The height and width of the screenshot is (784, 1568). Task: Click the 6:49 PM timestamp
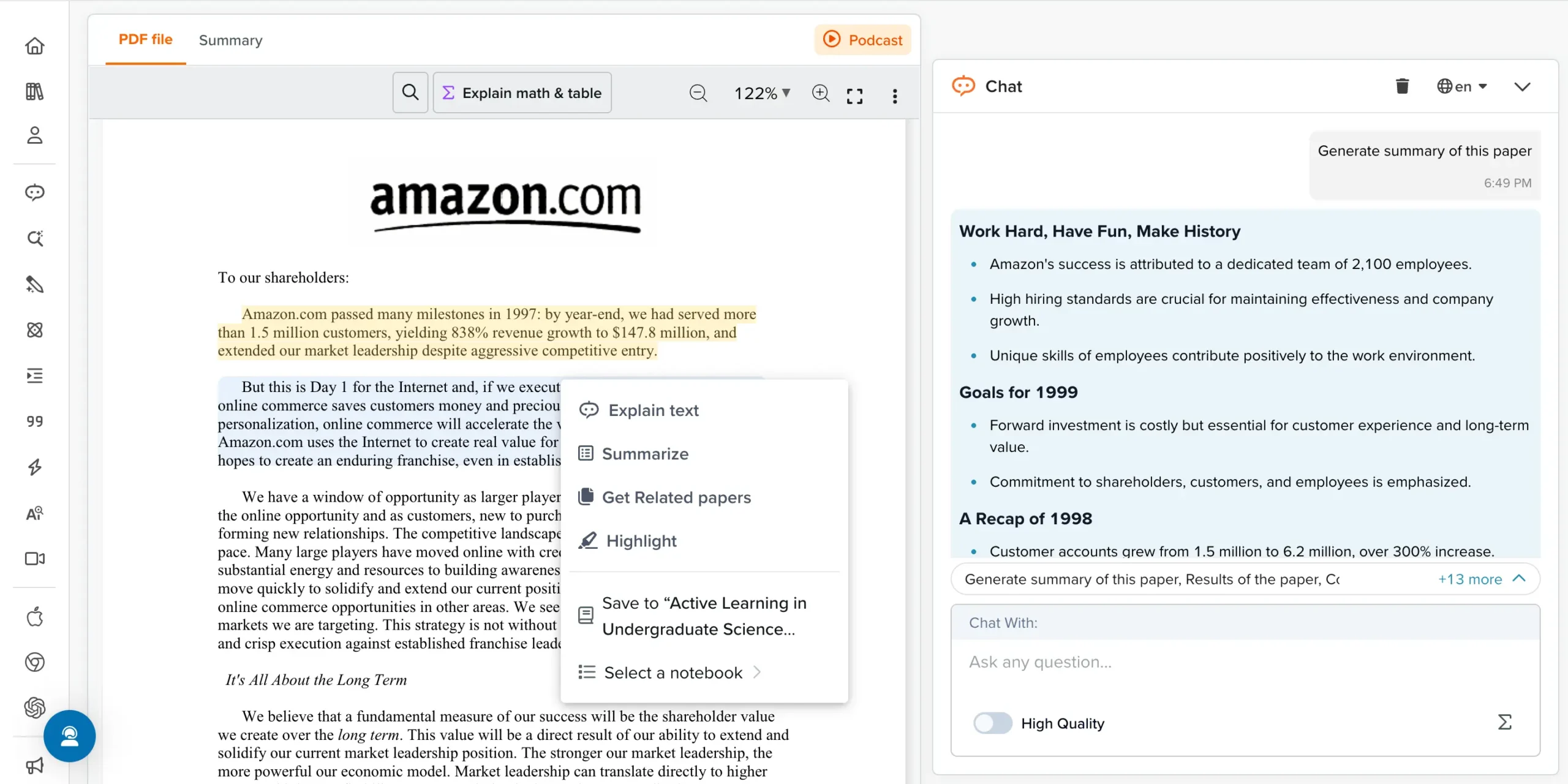[1507, 183]
